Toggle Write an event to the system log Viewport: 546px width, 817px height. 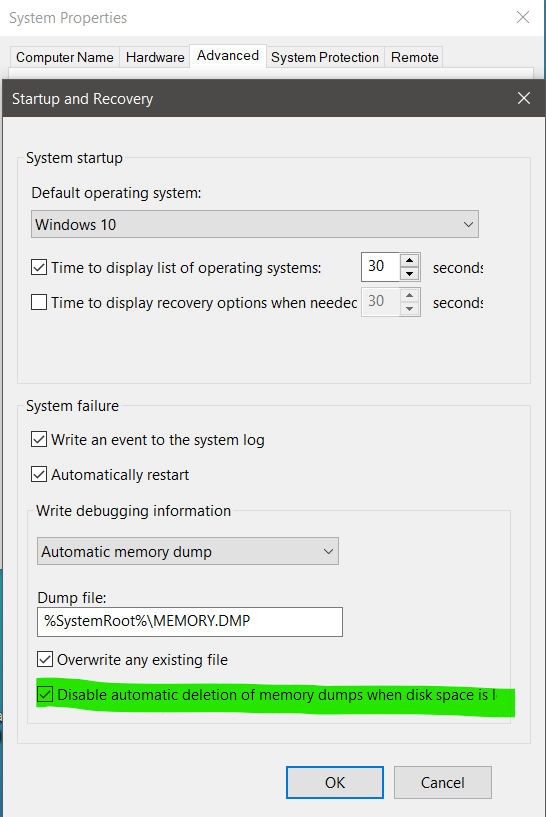(39, 440)
